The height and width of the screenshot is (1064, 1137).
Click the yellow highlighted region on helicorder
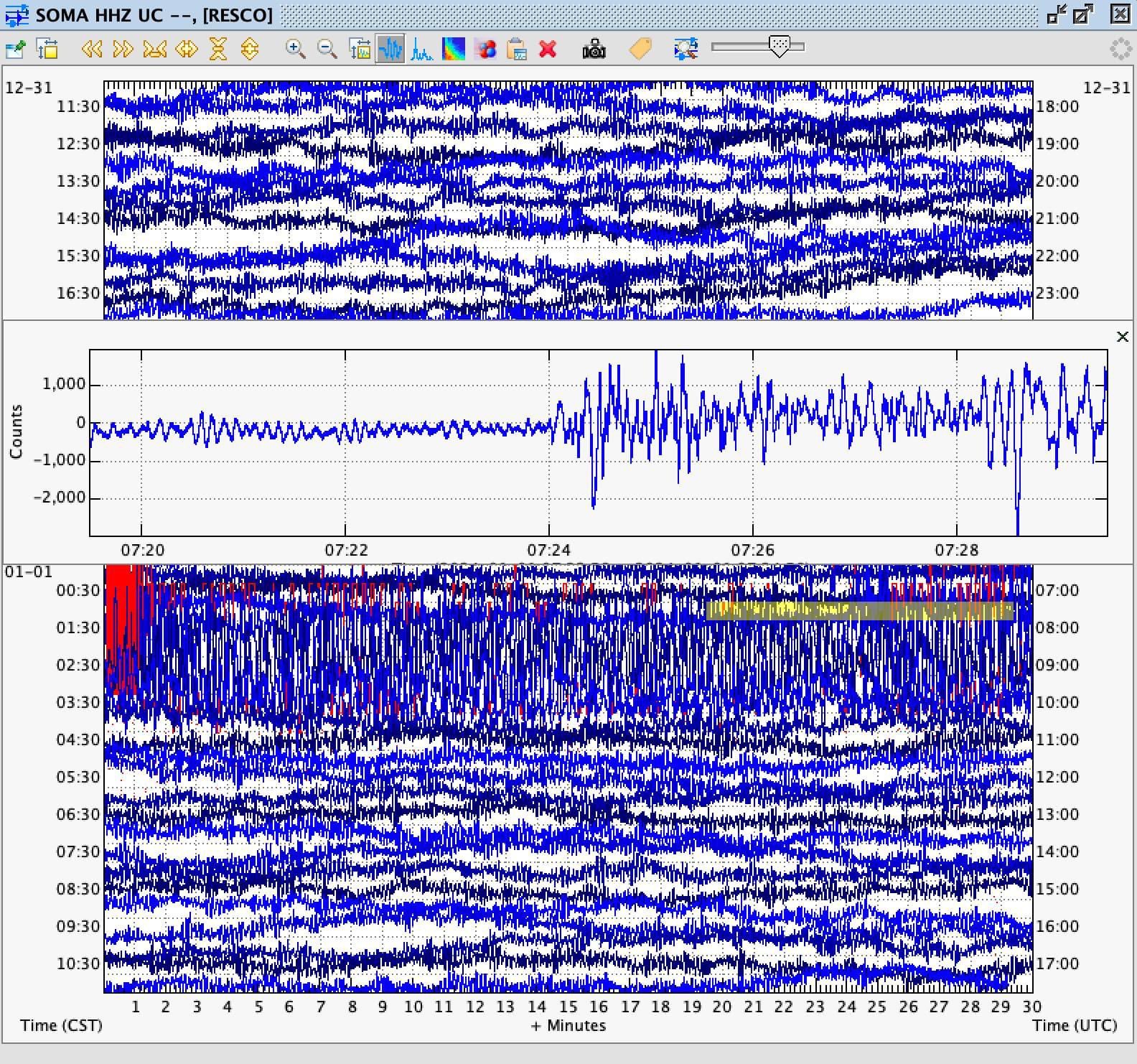(x=859, y=611)
